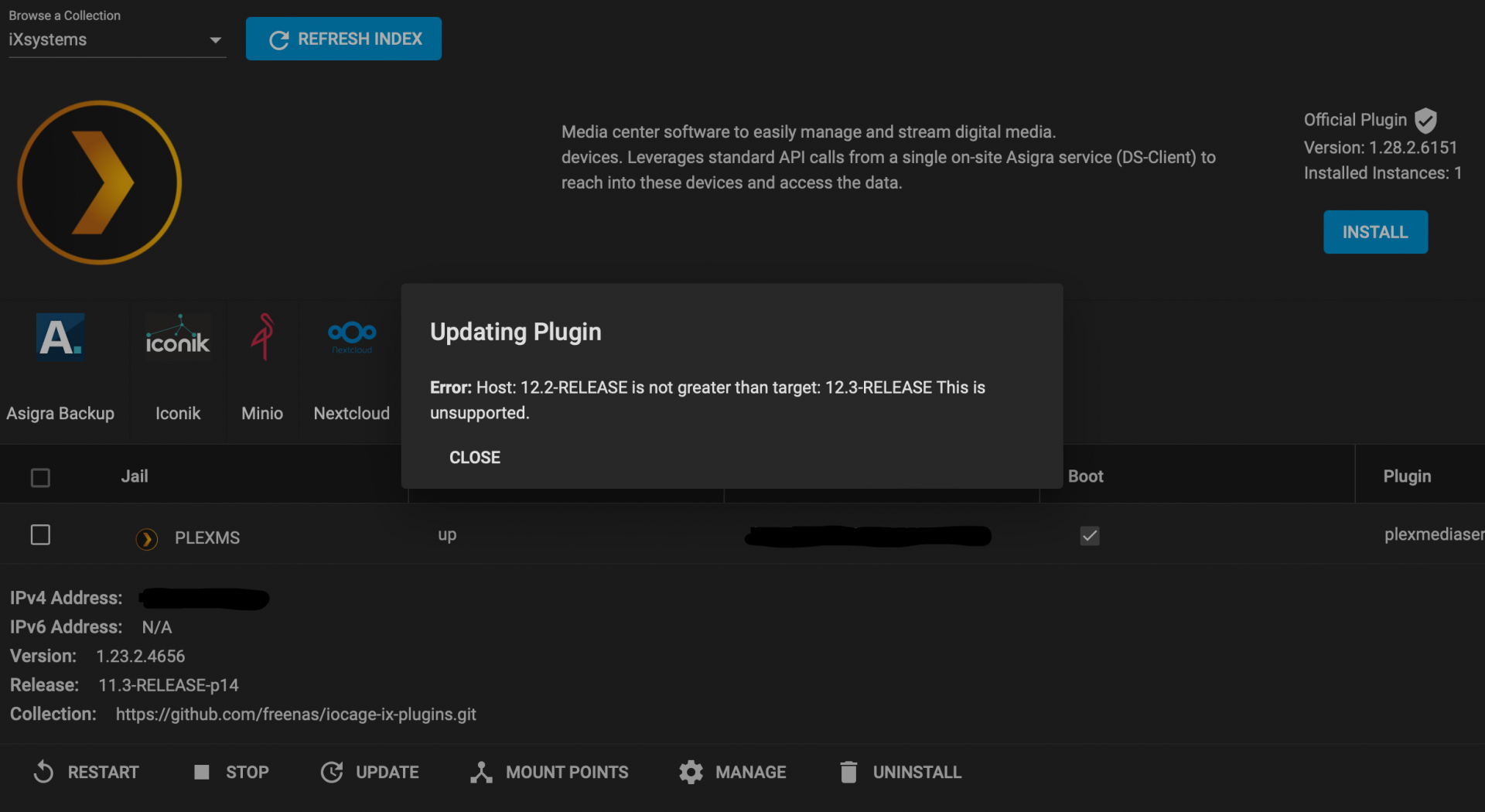This screenshot has width=1485, height=812.
Task: Click the 1.23.2.4656 version value
Action: 141,657
